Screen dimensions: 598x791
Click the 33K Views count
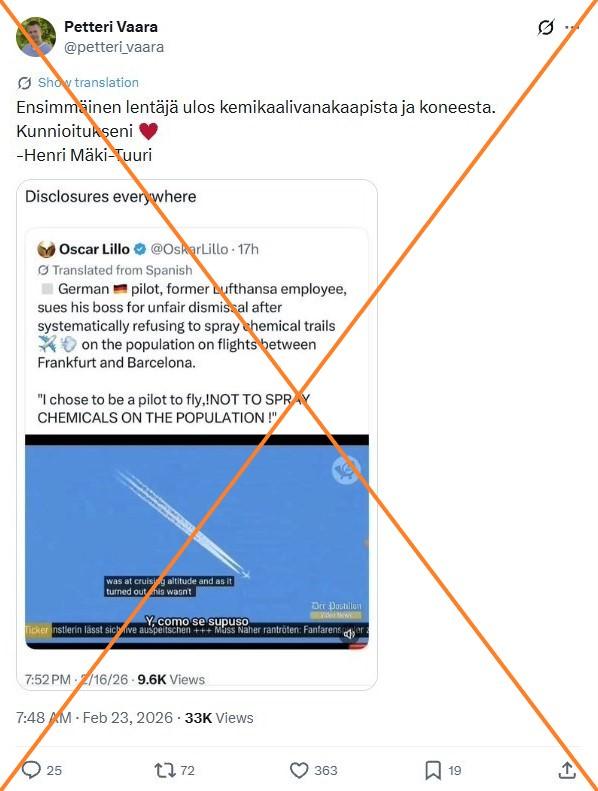click(219, 717)
